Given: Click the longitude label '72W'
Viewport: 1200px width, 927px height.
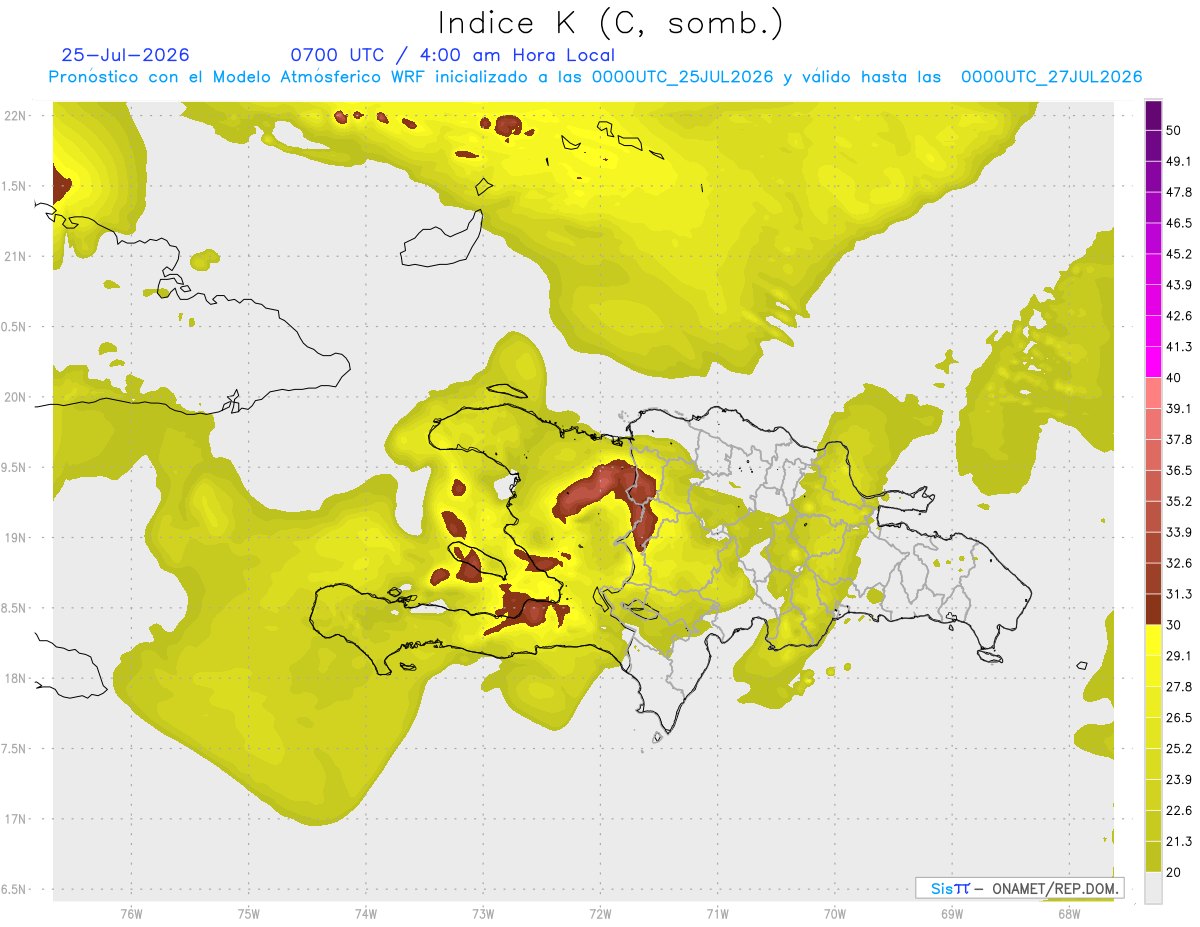Looking at the screenshot, I should click(x=600, y=913).
